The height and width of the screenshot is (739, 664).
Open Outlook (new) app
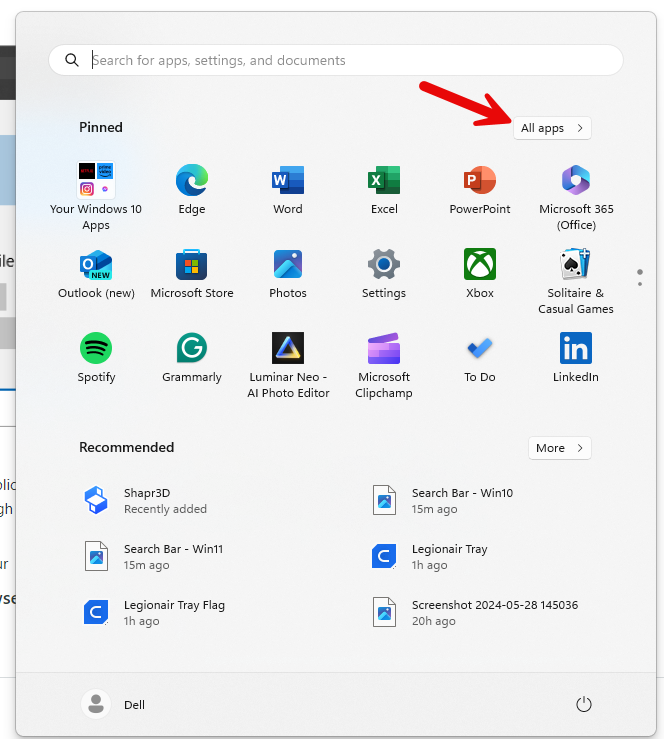pyautogui.click(x=96, y=273)
